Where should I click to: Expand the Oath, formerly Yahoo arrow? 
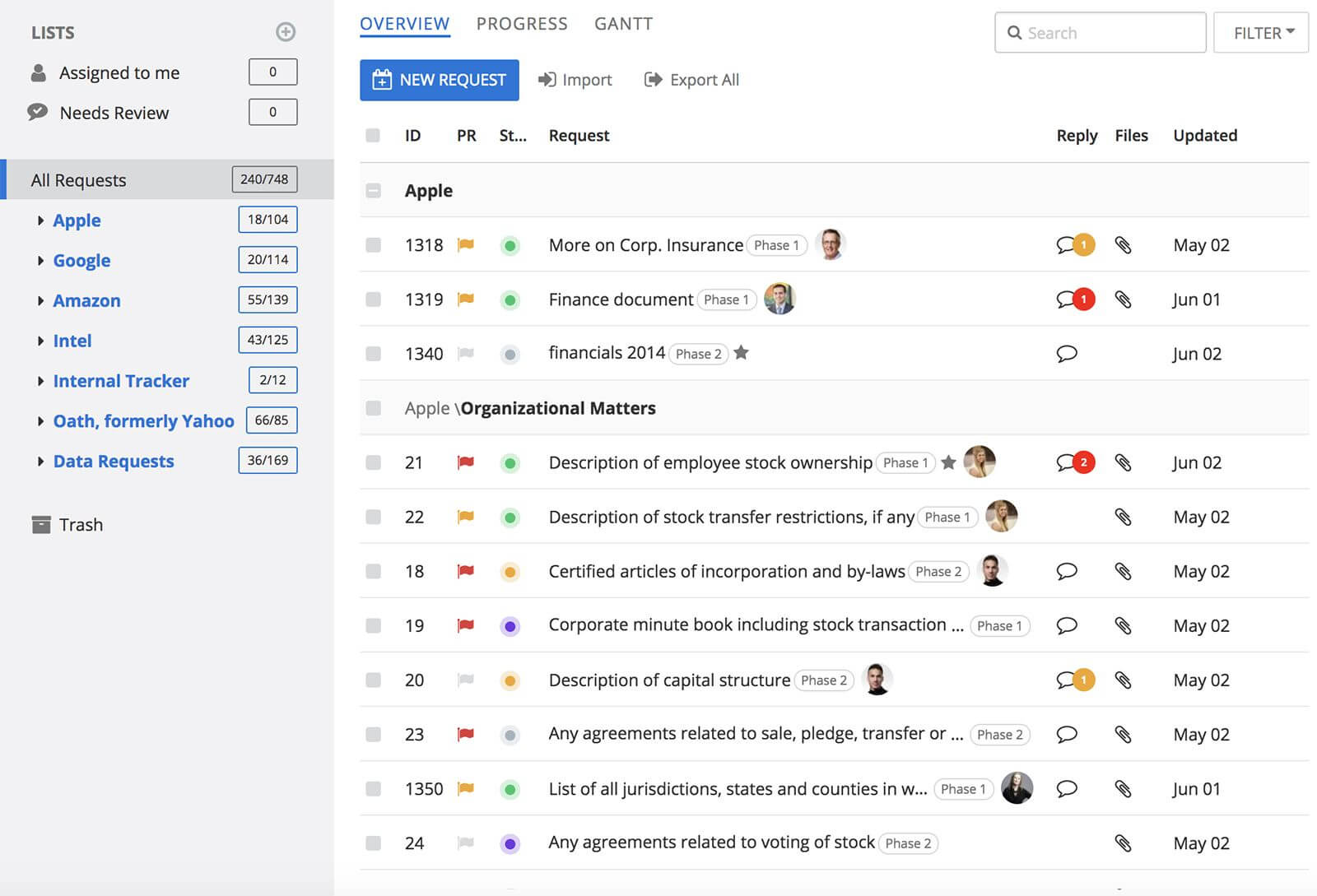click(40, 421)
